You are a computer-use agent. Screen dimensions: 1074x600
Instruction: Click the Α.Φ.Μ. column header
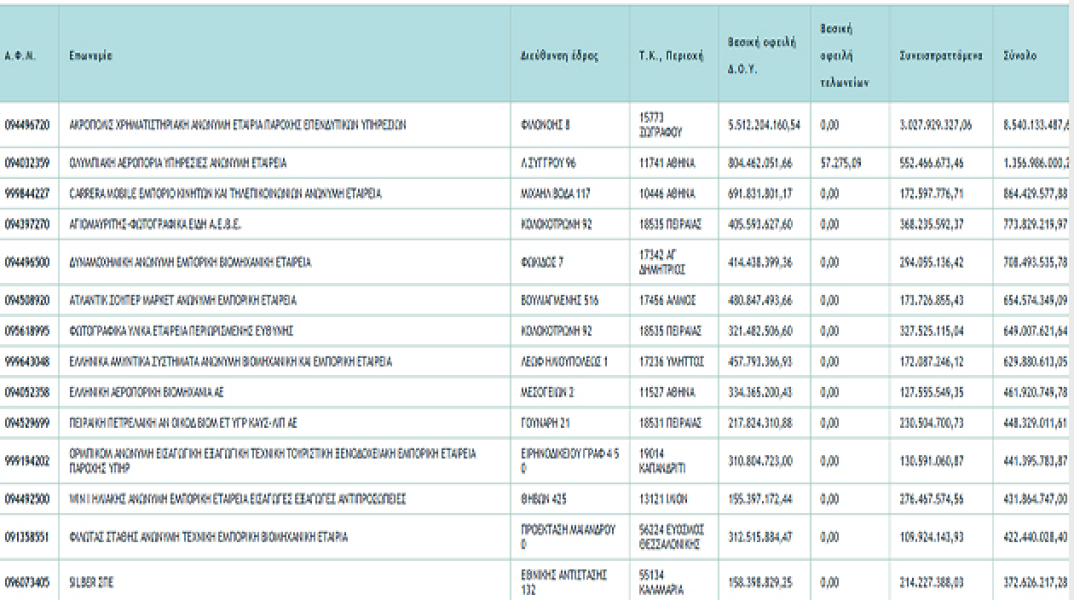(20, 55)
